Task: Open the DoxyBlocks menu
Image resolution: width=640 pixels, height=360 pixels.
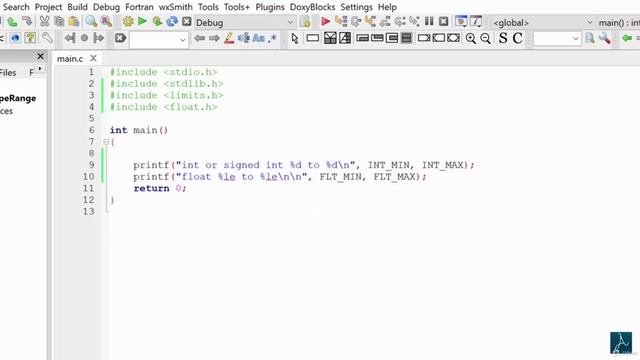Action: coord(312,7)
